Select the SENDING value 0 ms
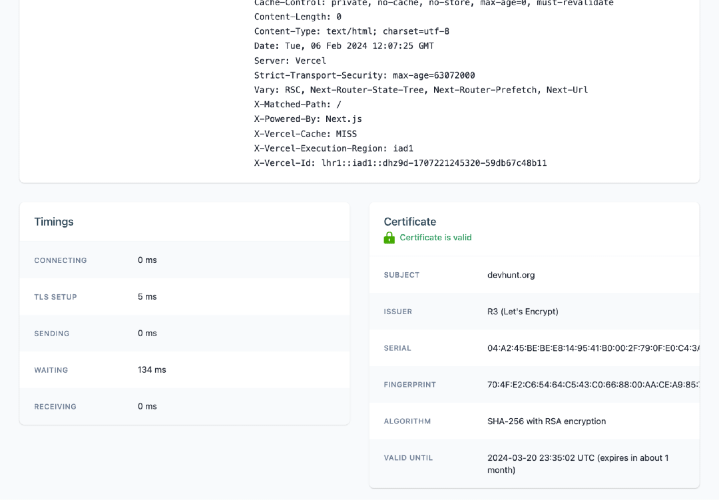This screenshot has height=500, width=719. (147, 333)
